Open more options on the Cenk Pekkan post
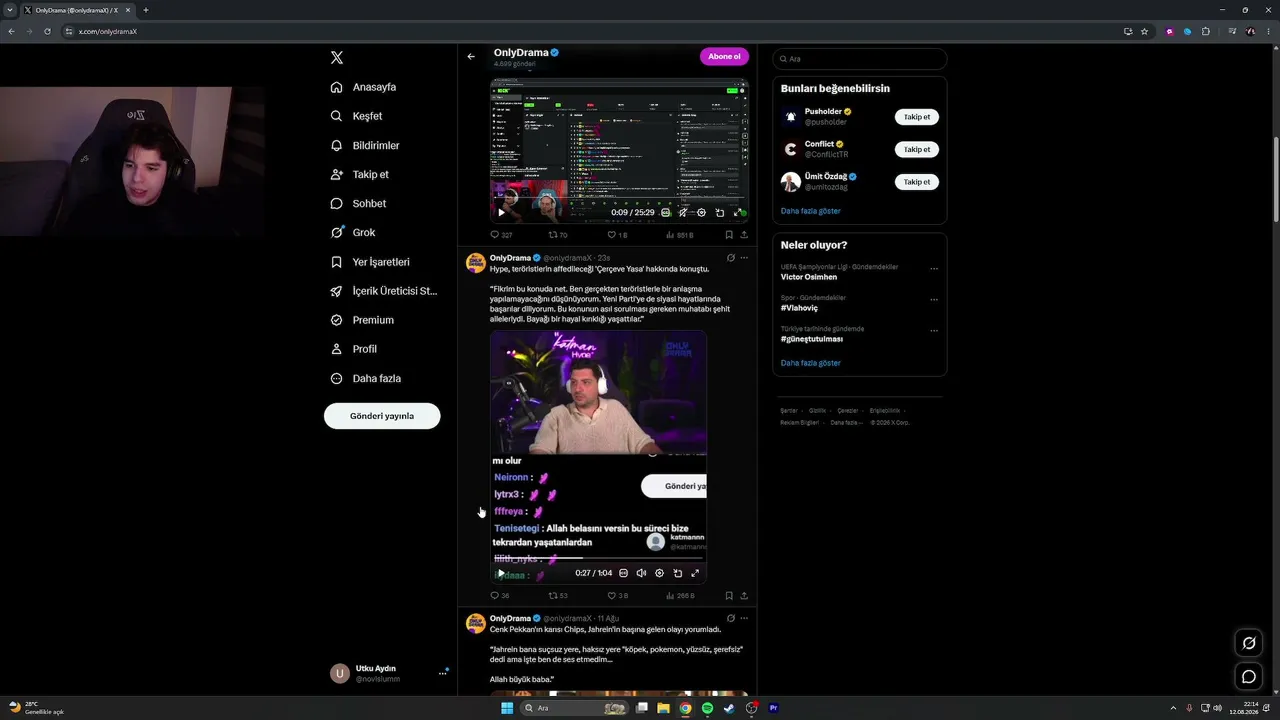Screen dimensions: 1280x720 click(x=744, y=619)
